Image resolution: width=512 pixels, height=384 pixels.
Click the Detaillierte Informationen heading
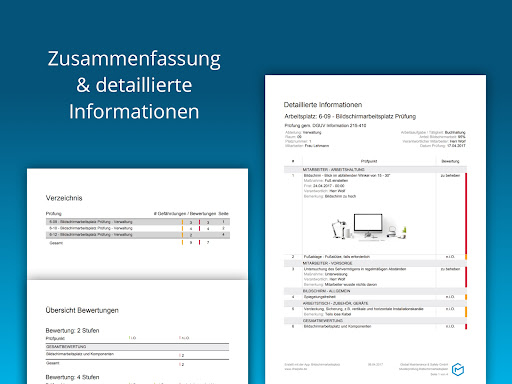pyautogui.click(x=323, y=105)
